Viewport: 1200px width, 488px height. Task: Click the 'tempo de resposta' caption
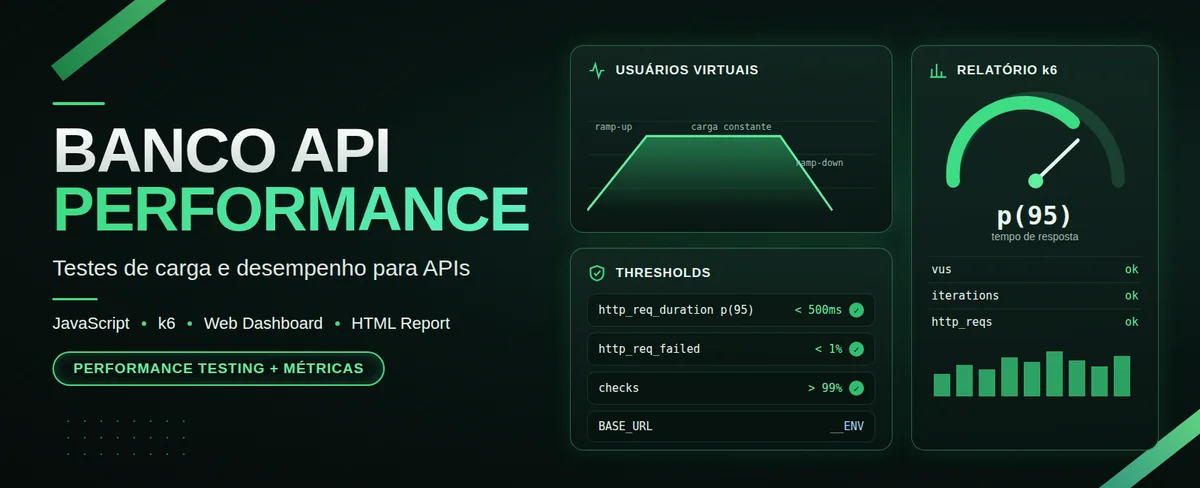[1035, 237]
